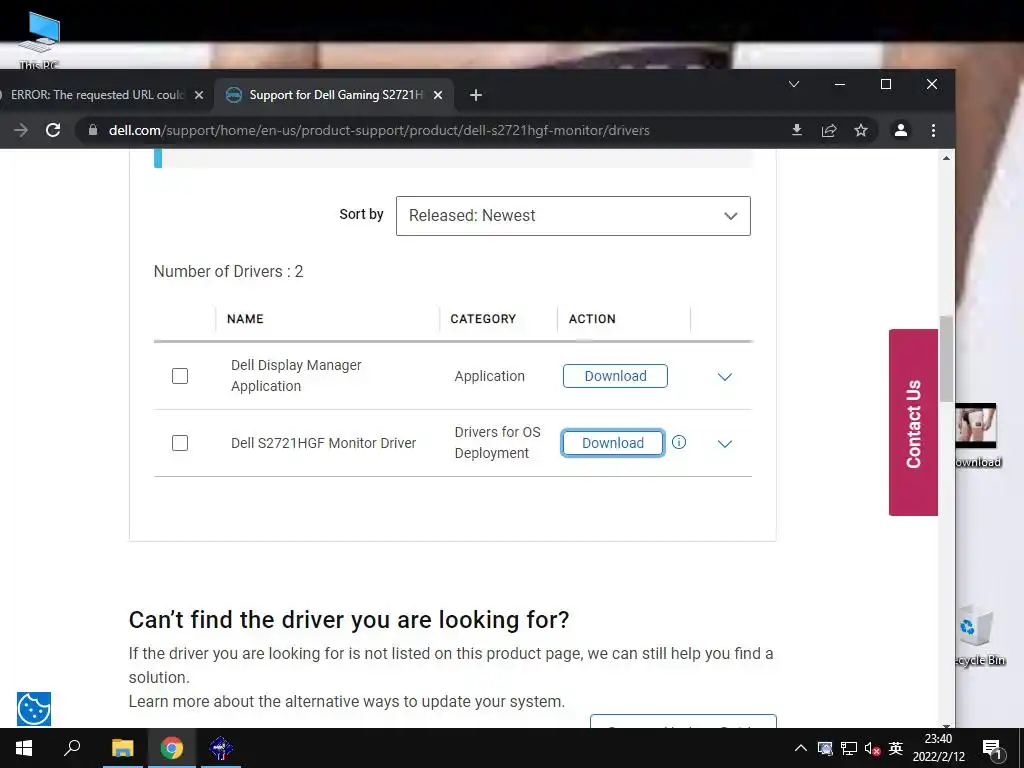The image size is (1024, 768).
Task: Select the Number of Drivers : 2 text
Action: [228, 271]
